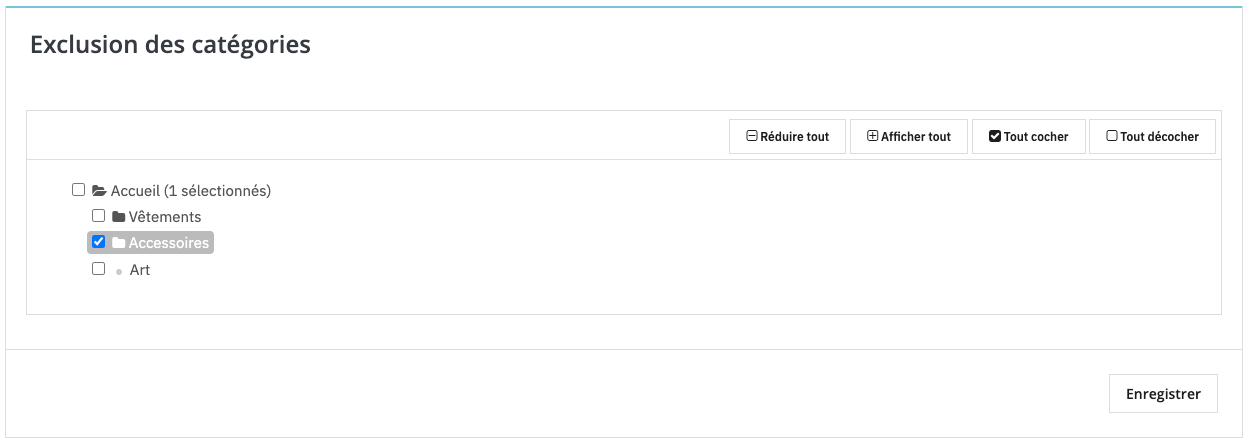Click the open folder icon beside Accueil
1247x441 pixels.
pos(99,190)
